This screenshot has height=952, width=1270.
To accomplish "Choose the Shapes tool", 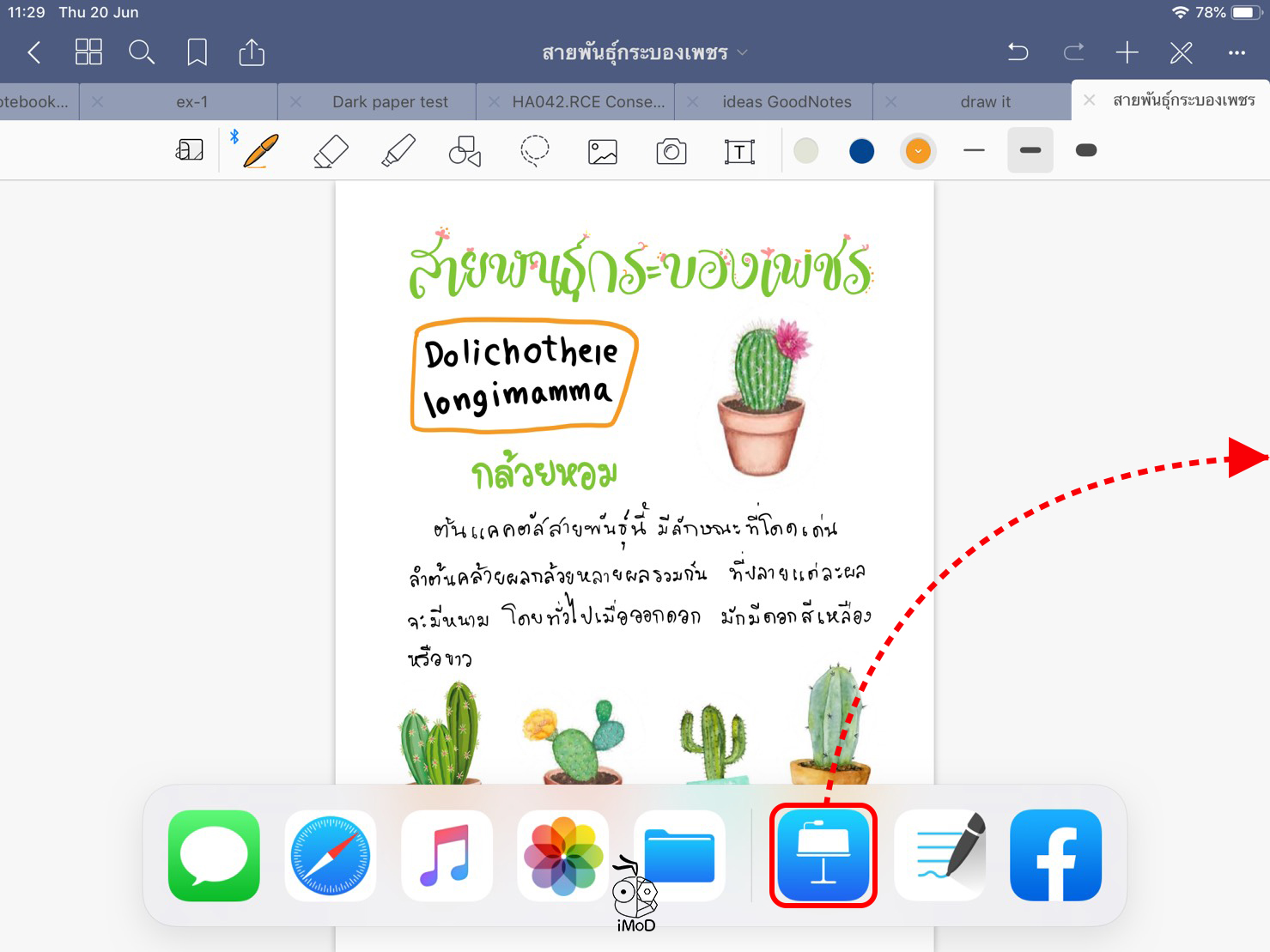I will [x=465, y=151].
